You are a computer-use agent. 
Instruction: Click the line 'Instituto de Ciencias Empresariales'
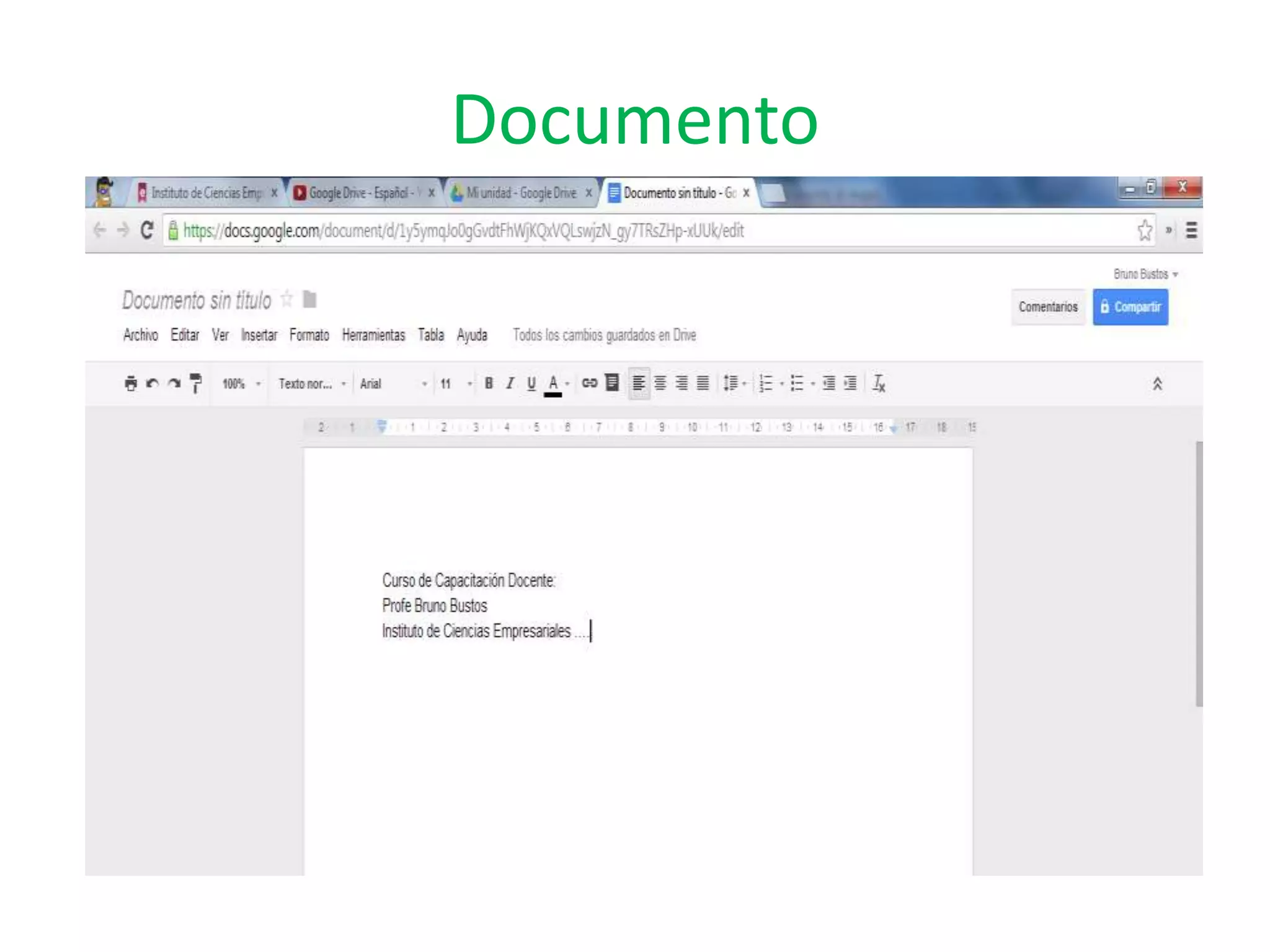click(x=476, y=631)
